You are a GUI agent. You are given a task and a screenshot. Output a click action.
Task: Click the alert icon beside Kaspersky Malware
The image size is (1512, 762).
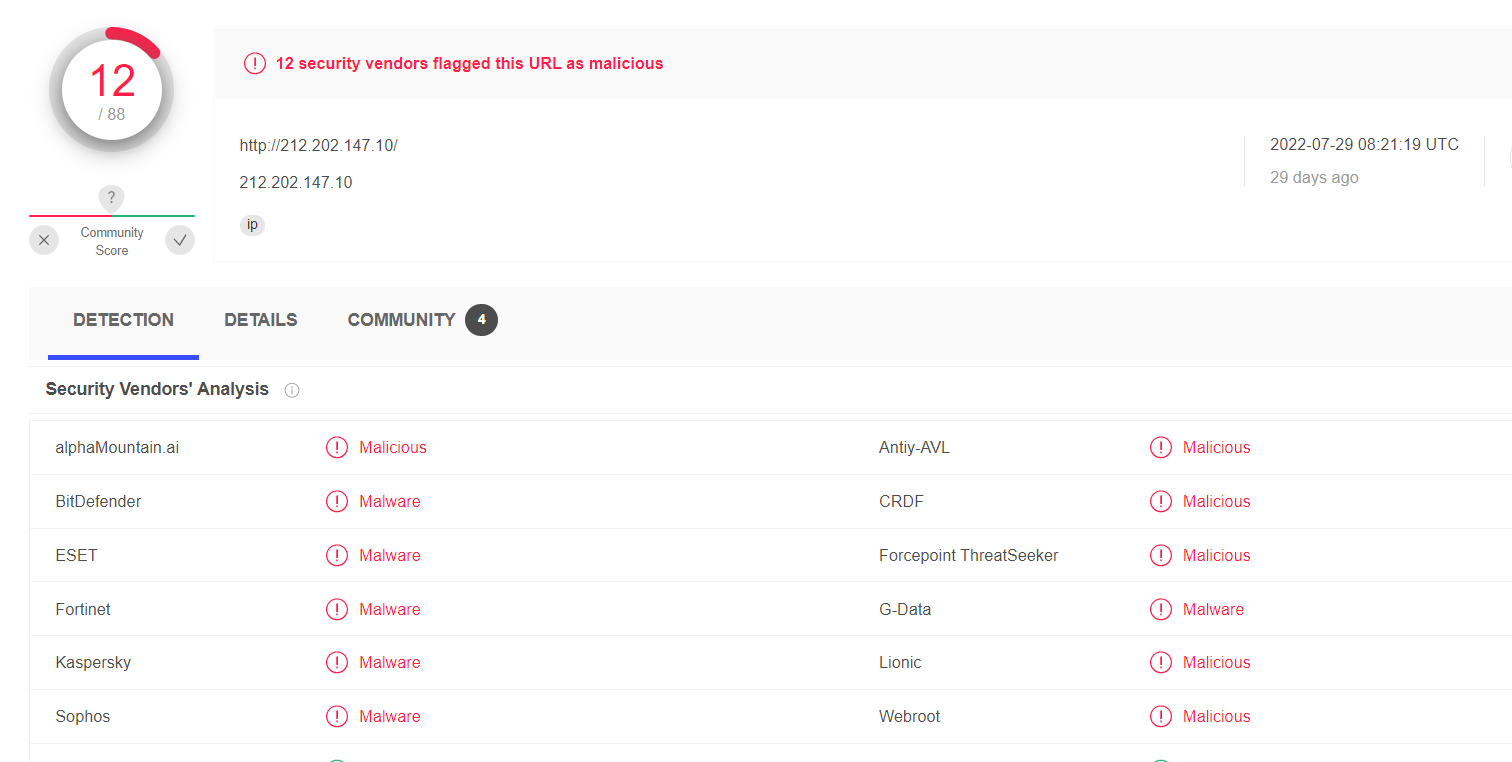click(337, 662)
